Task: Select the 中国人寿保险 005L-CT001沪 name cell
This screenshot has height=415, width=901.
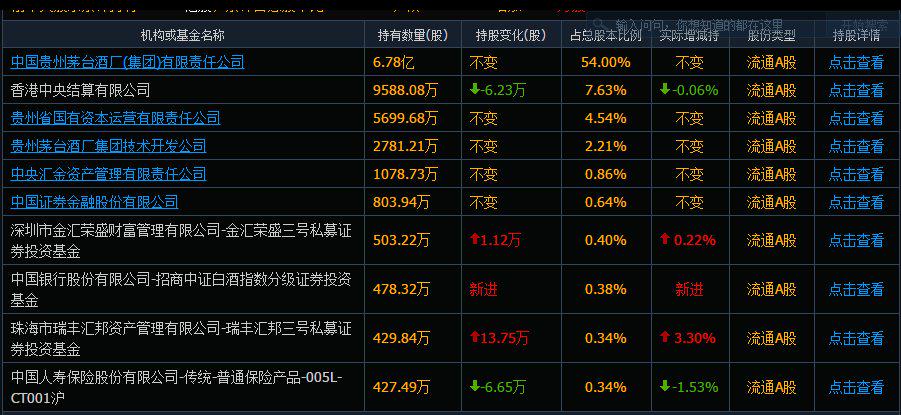Action: click(183, 387)
